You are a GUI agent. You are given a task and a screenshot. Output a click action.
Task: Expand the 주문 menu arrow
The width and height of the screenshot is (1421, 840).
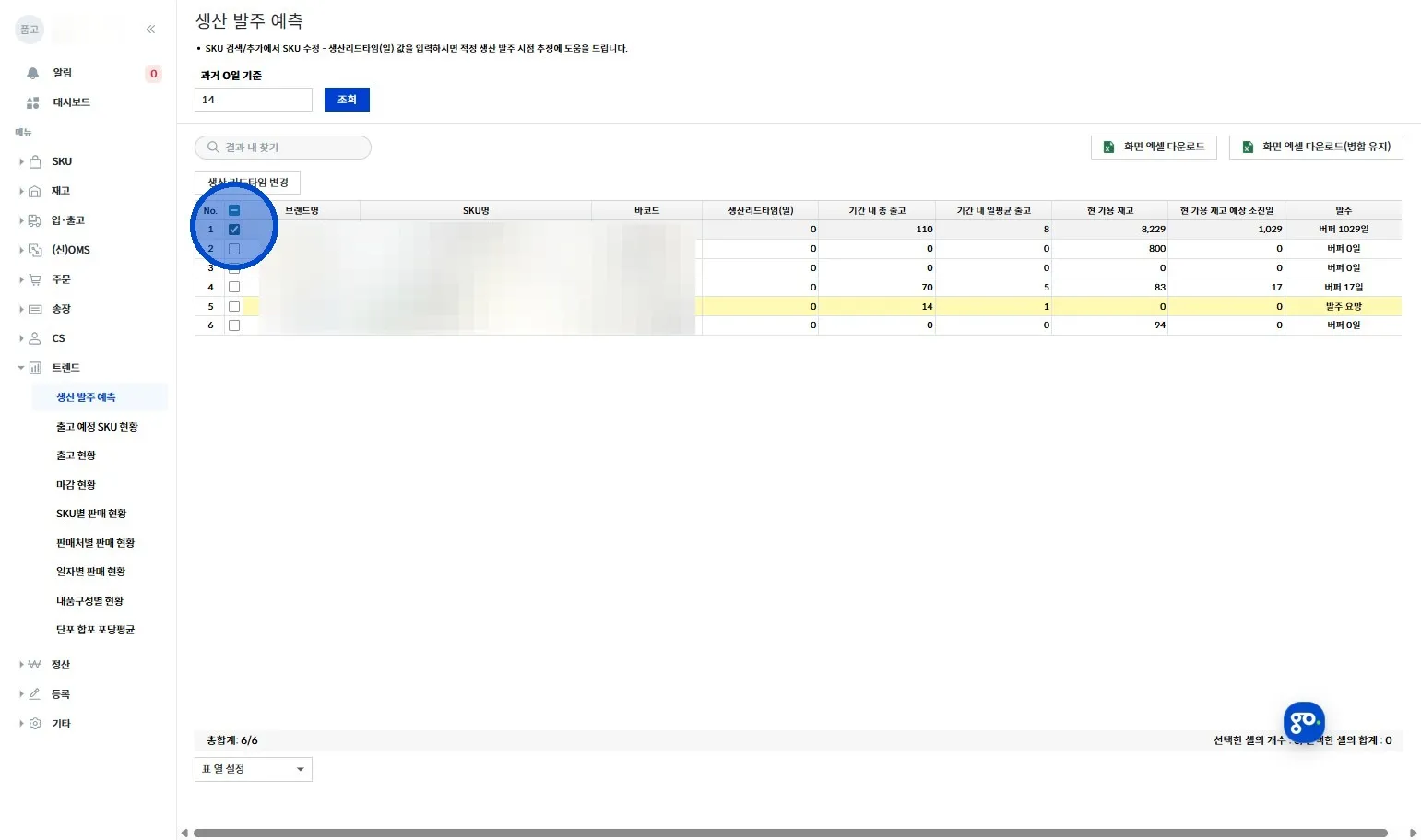click(21, 279)
